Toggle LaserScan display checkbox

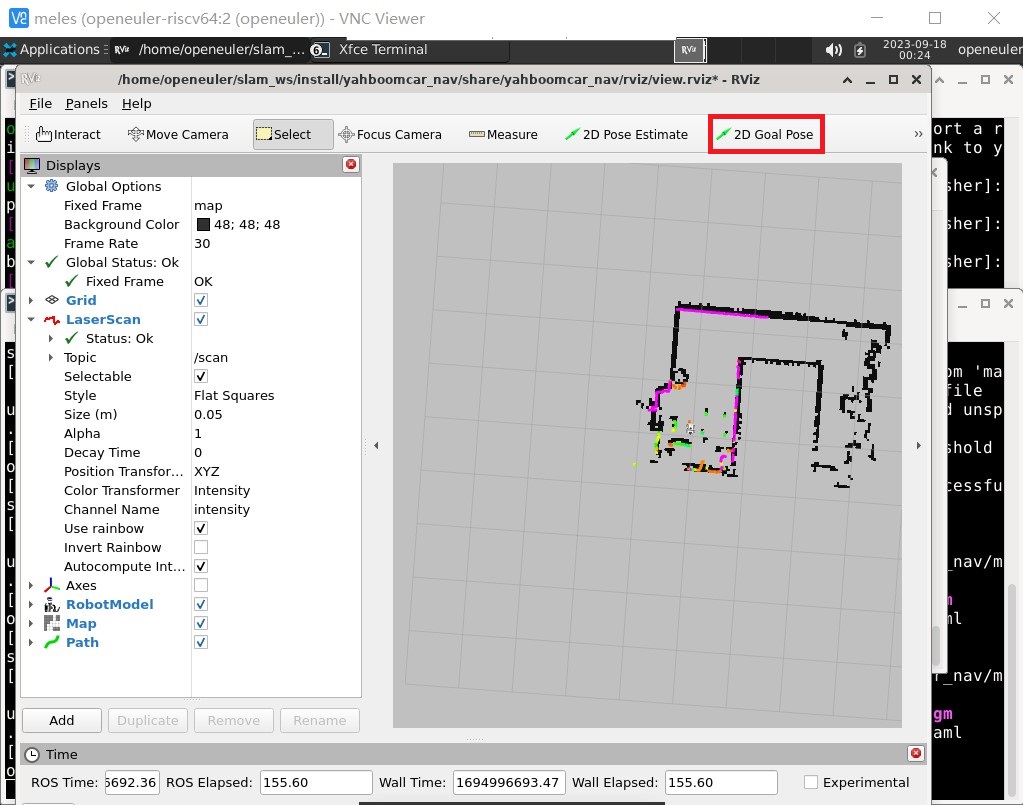pyautogui.click(x=201, y=319)
